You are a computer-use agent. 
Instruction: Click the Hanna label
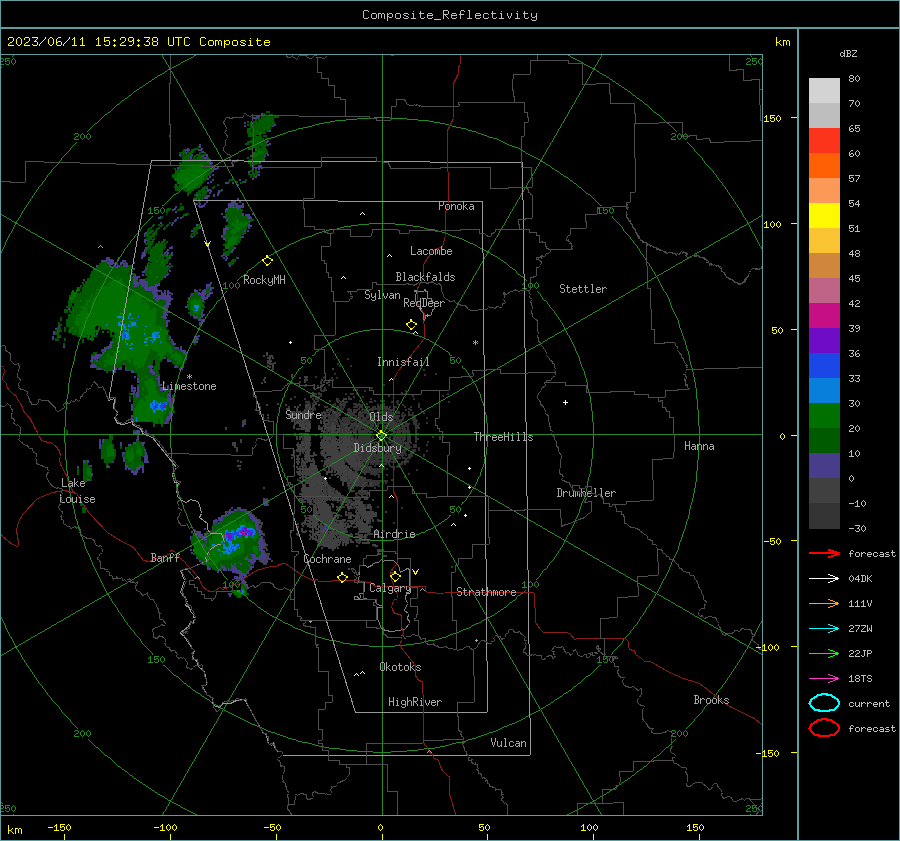[699, 446]
